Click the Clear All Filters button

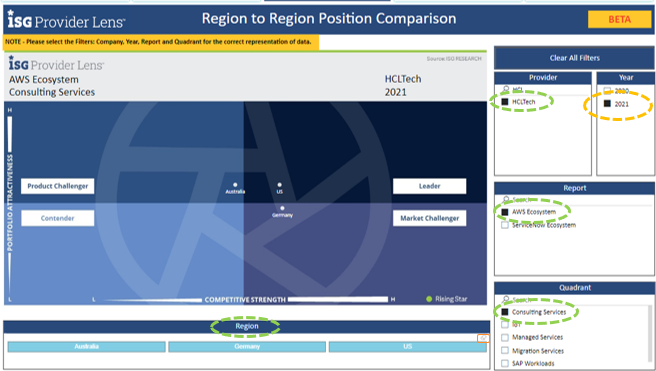pos(574,58)
